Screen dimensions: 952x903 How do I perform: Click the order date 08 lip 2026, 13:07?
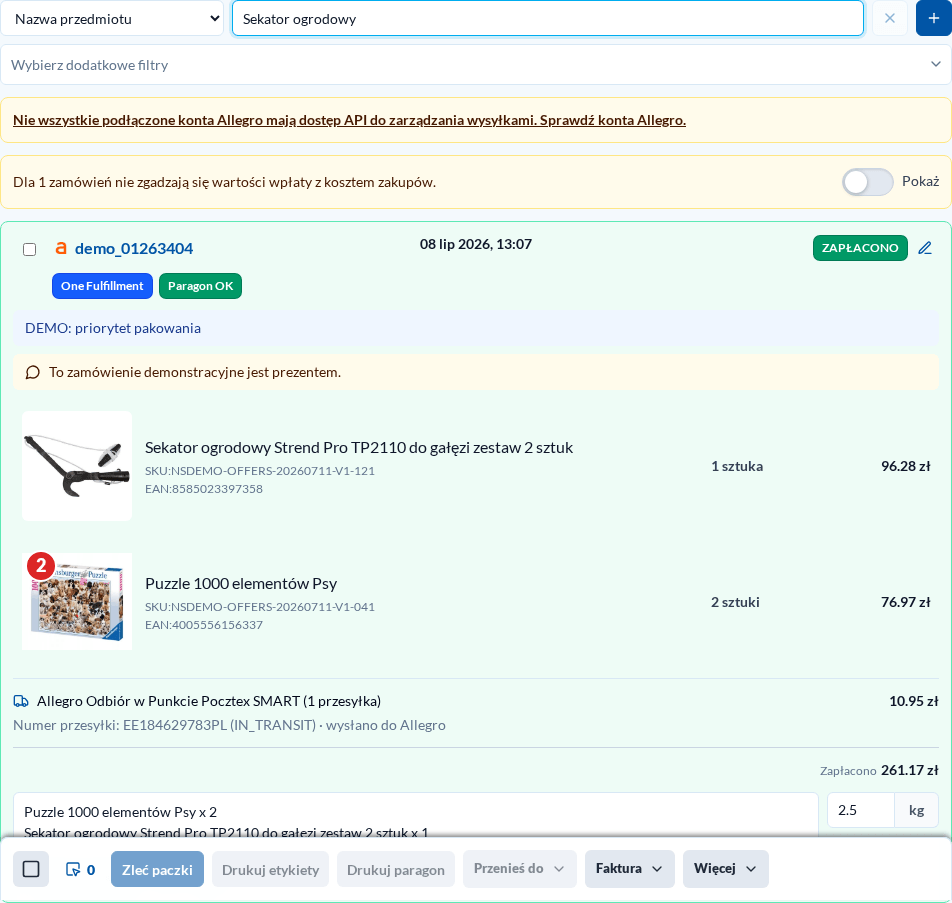476,244
